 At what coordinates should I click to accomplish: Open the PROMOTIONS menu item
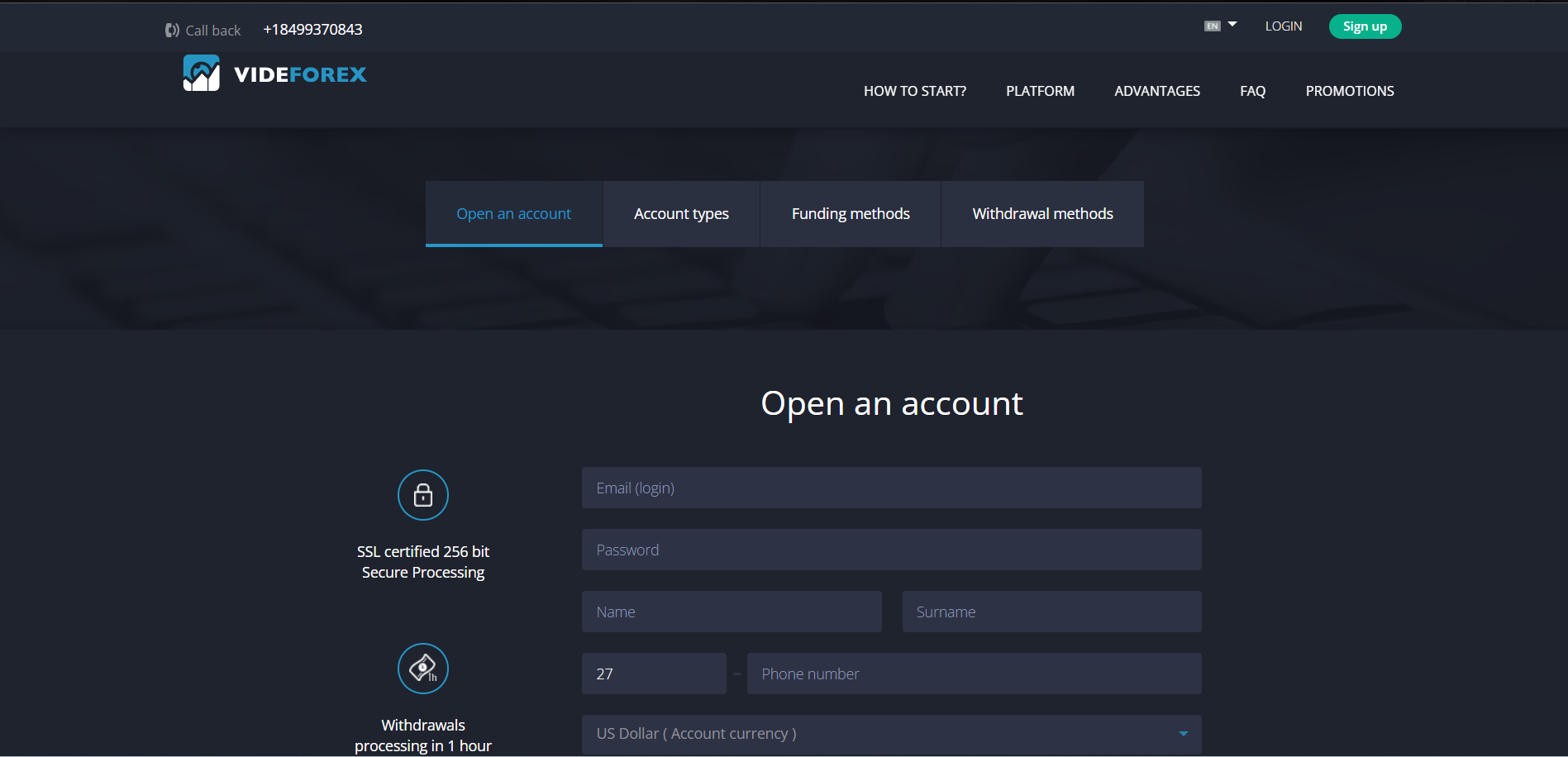point(1349,91)
